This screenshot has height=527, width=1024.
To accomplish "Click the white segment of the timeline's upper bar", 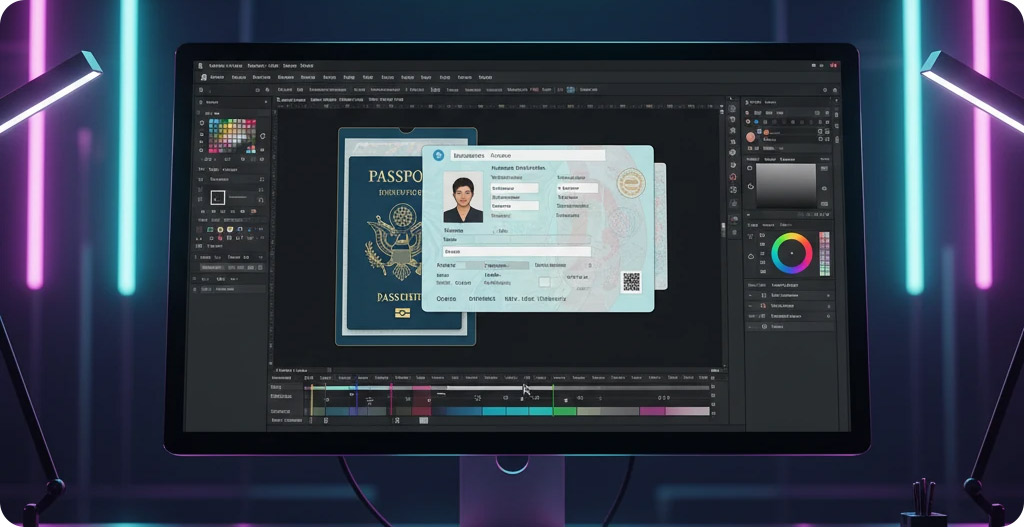I will coord(500,388).
